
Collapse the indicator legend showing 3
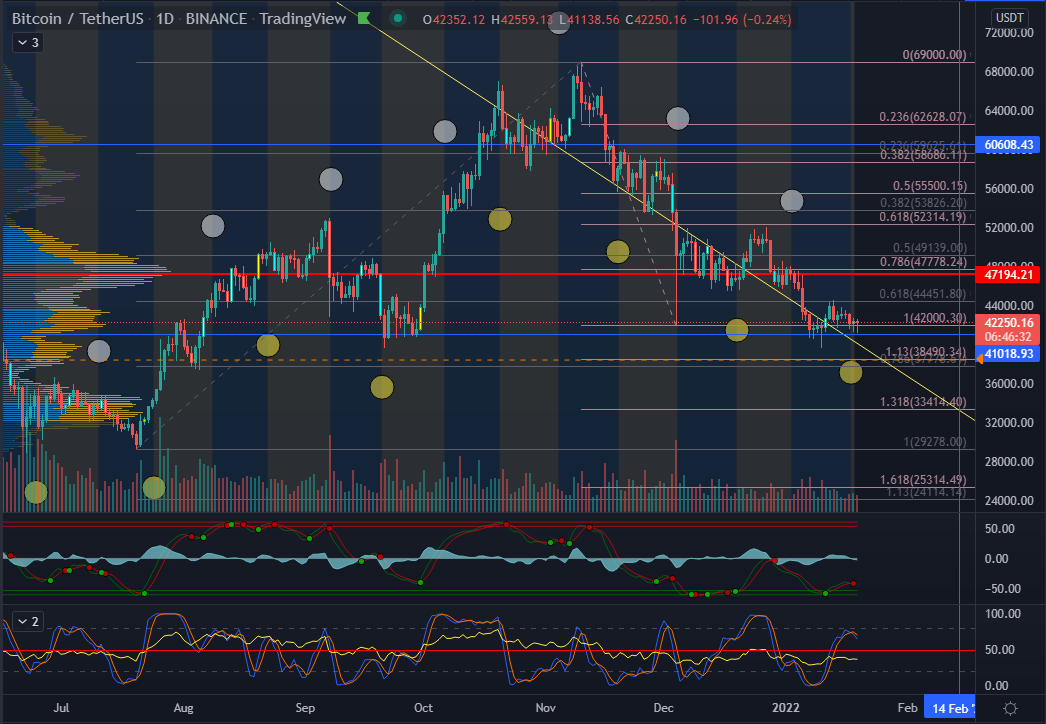click(27, 43)
